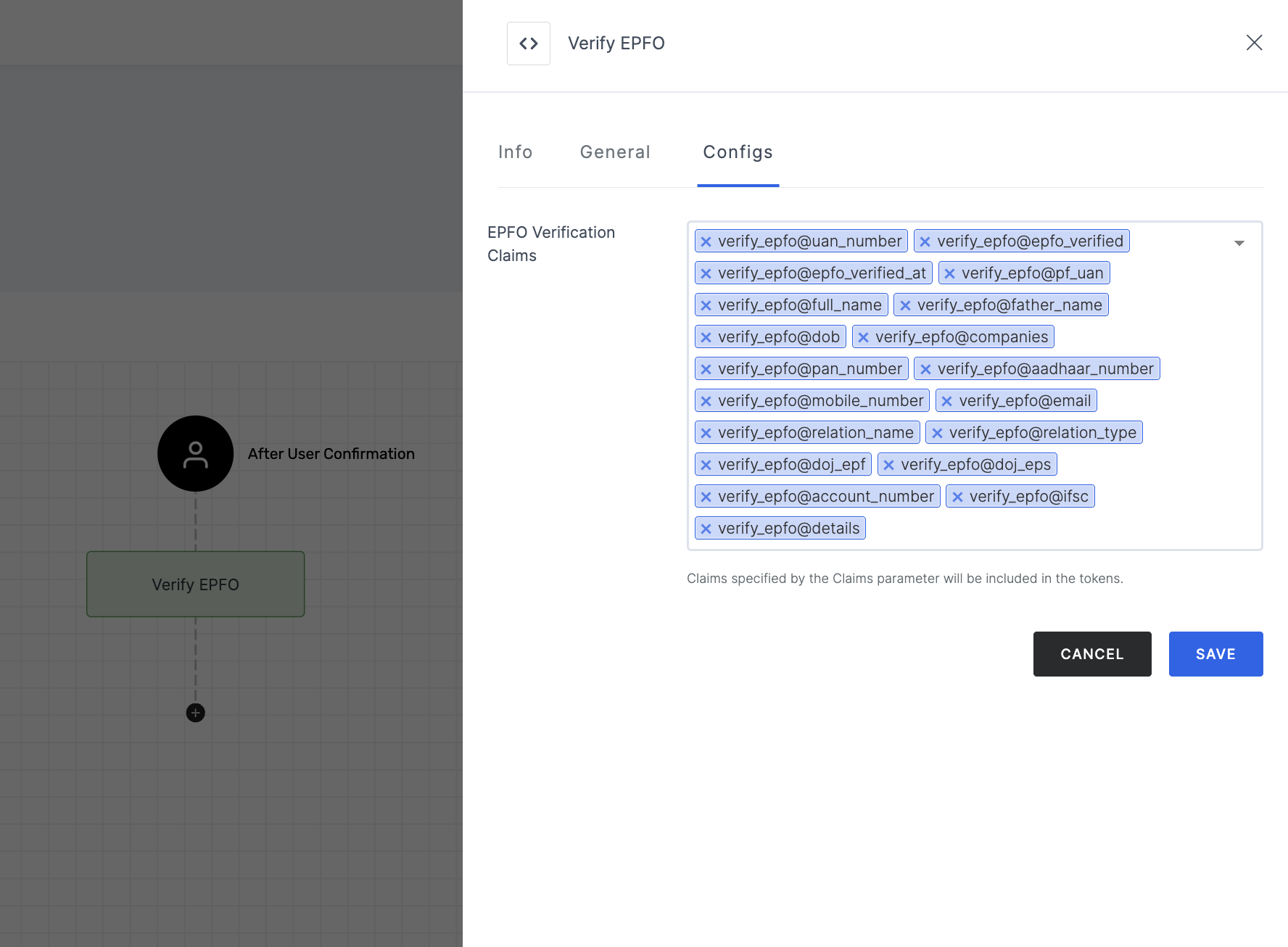
Task: Click the code brackets icon beside Verify EPFO
Action: click(x=529, y=44)
